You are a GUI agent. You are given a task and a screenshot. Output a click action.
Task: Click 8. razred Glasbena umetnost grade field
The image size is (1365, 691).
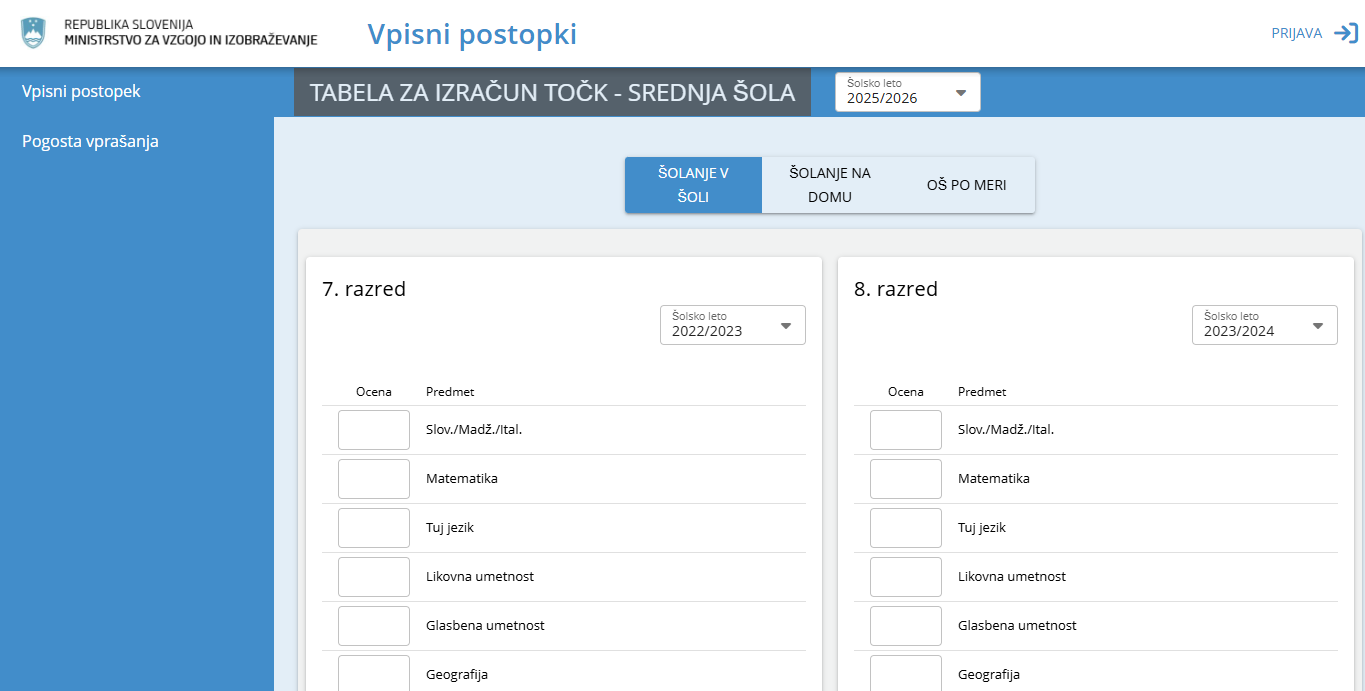click(906, 626)
